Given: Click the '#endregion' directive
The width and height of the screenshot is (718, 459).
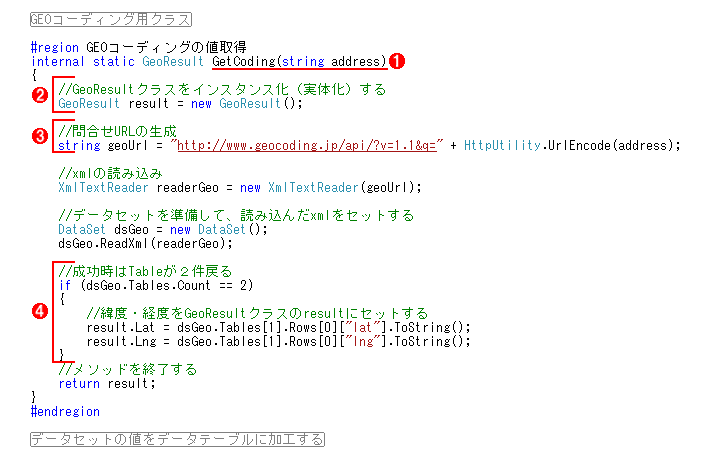Looking at the screenshot, I should pos(65,411).
